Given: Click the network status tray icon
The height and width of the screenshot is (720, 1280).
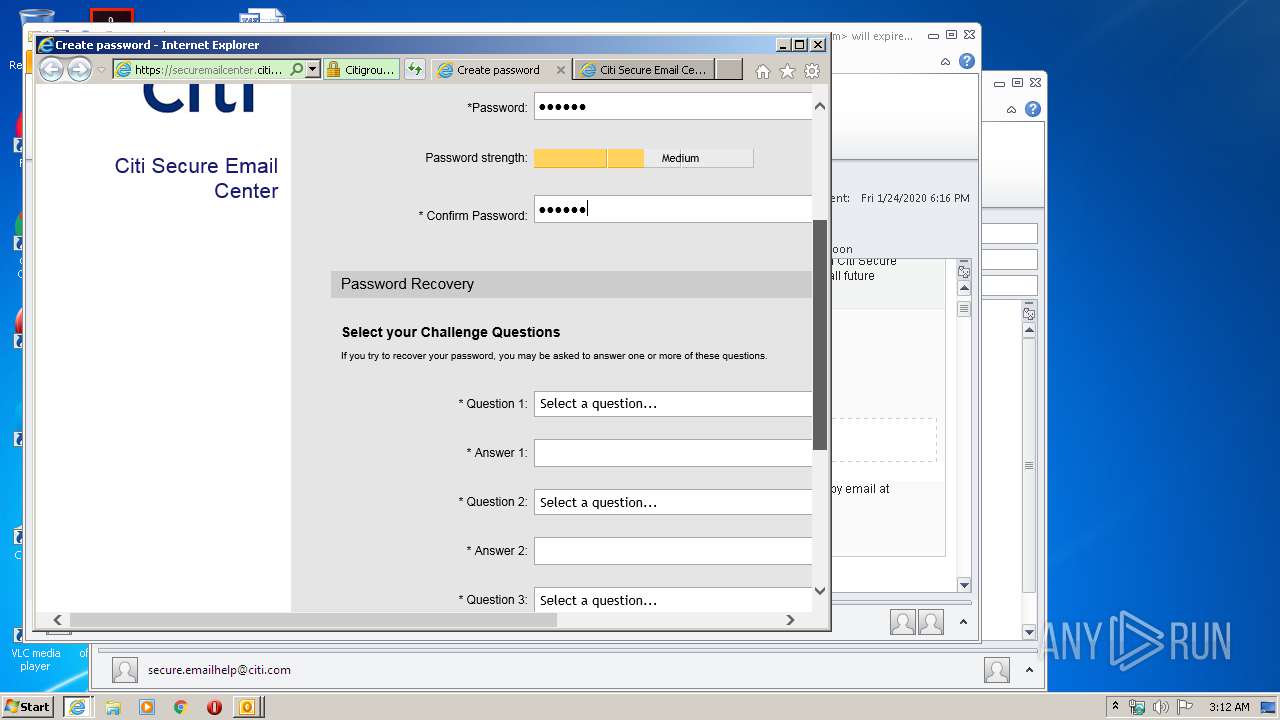Looking at the screenshot, I should tap(1137, 707).
